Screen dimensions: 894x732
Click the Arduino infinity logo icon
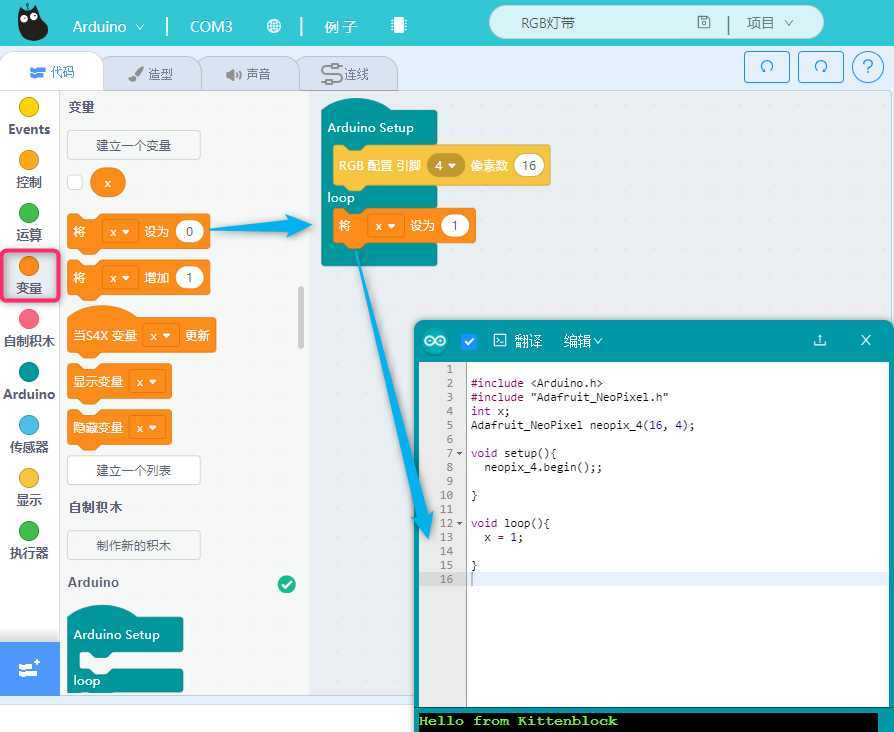pos(435,341)
